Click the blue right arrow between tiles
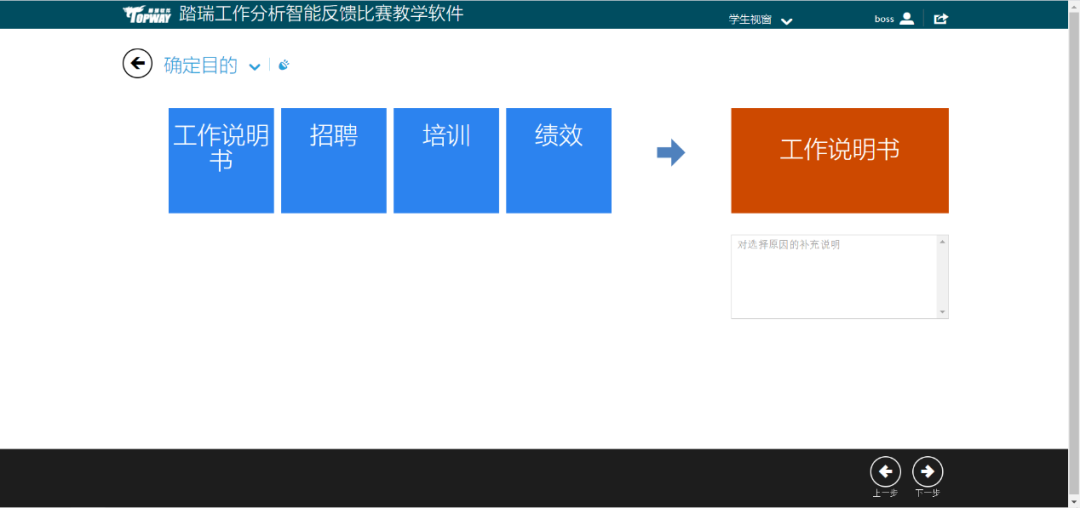The height and width of the screenshot is (508, 1080). pos(671,153)
